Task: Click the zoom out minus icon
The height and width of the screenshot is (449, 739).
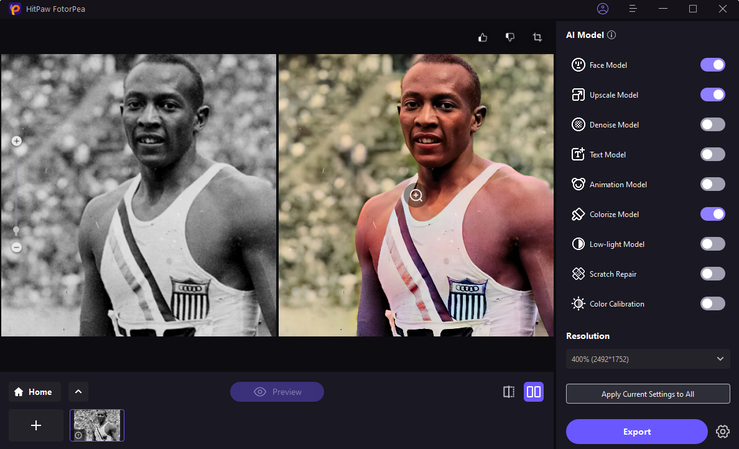Action: pyautogui.click(x=16, y=247)
